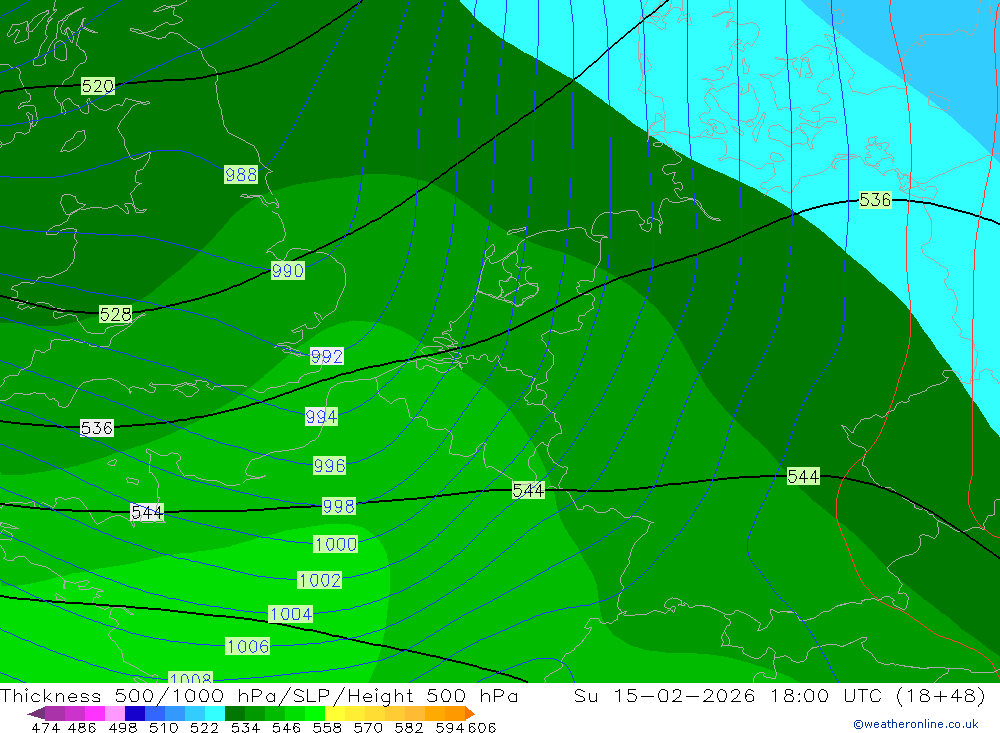
Task: Select the 990 isobar label
Action: coord(288,270)
